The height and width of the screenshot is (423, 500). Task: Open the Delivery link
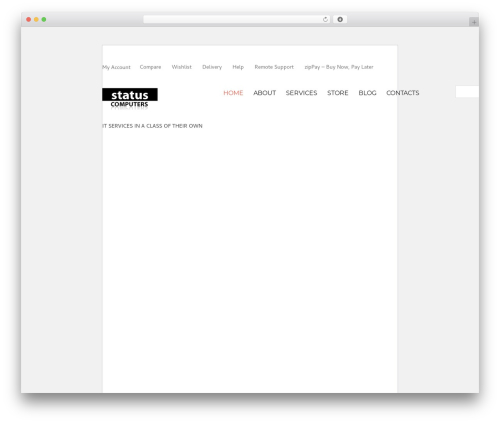pos(212,67)
